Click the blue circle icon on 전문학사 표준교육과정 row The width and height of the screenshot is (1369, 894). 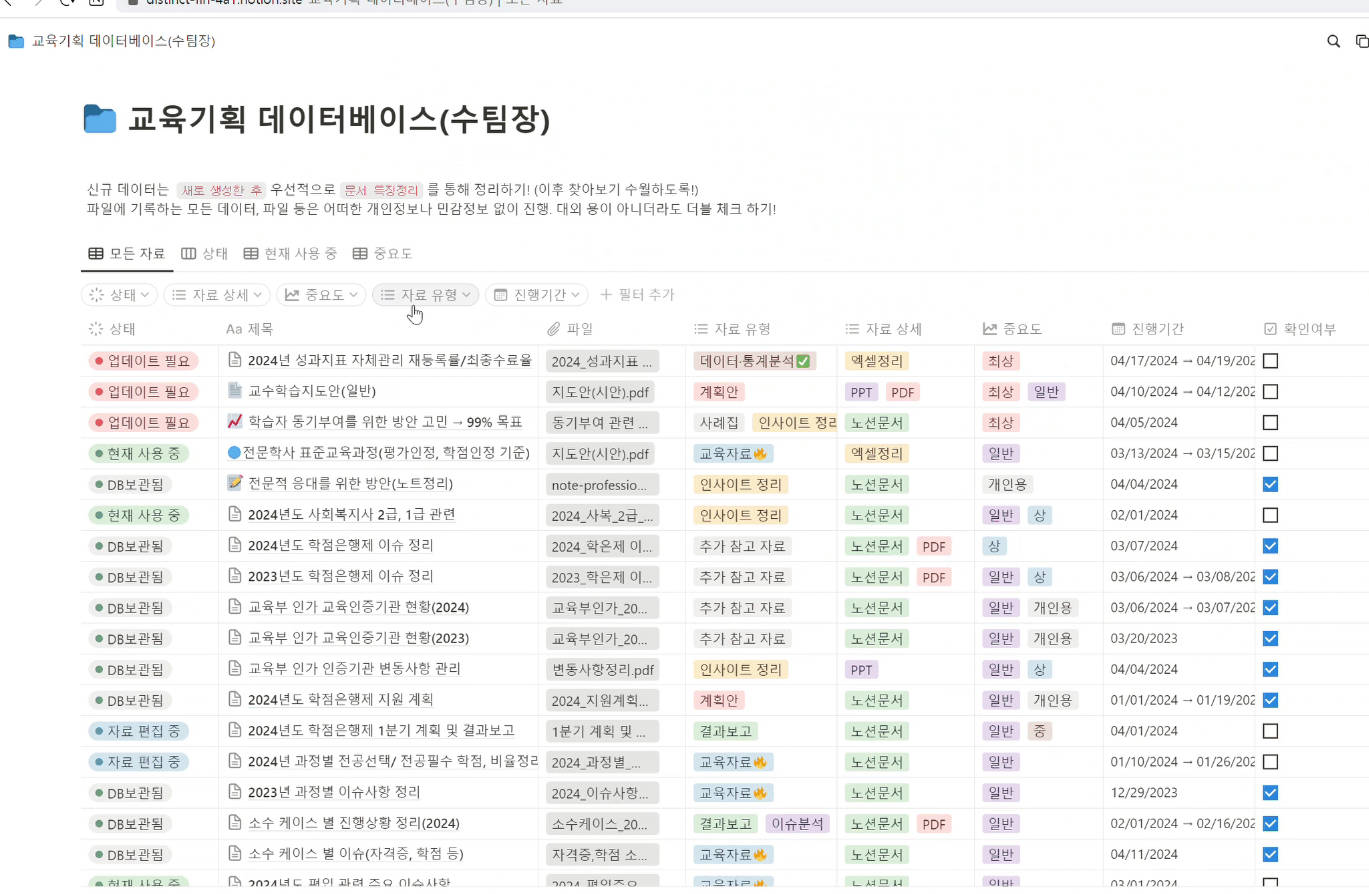[x=235, y=453]
